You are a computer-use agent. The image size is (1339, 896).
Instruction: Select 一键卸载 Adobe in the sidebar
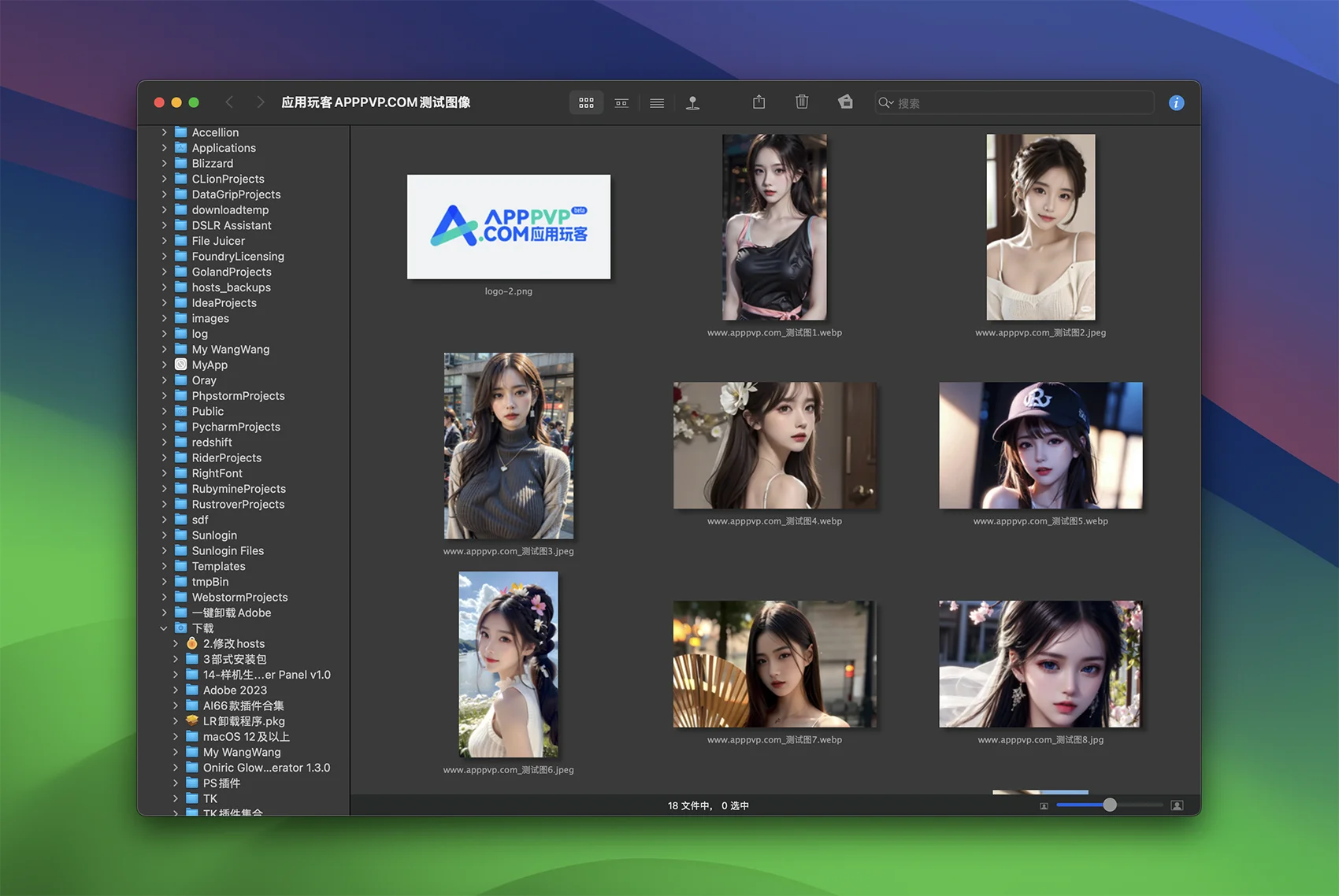tap(232, 613)
